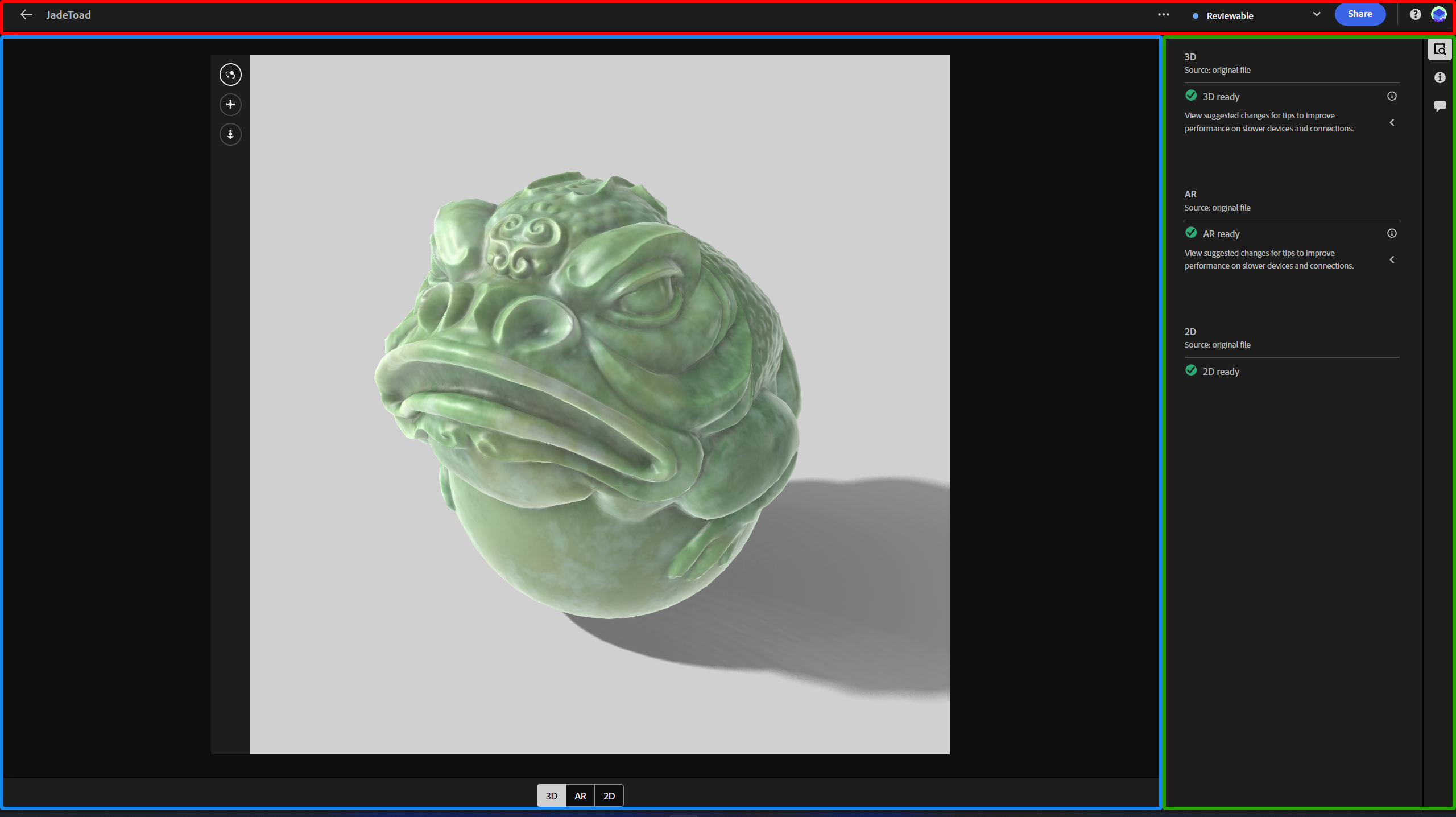Image resolution: width=1456 pixels, height=817 pixels.
Task: Expand suggested changes under 3D ready
Action: click(1392, 122)
